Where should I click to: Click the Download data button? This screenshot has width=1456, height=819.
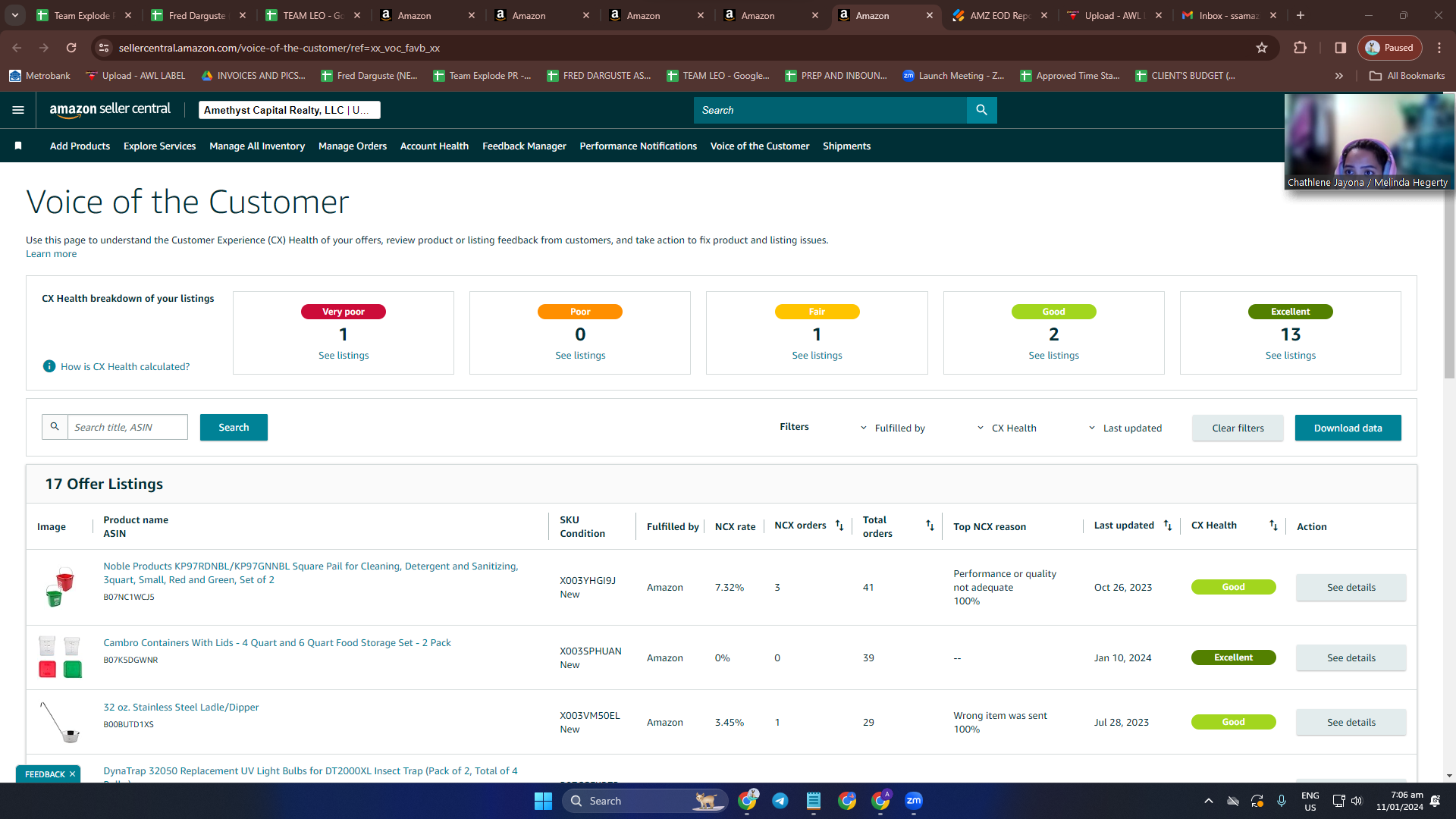click(x=1348, y=428)
